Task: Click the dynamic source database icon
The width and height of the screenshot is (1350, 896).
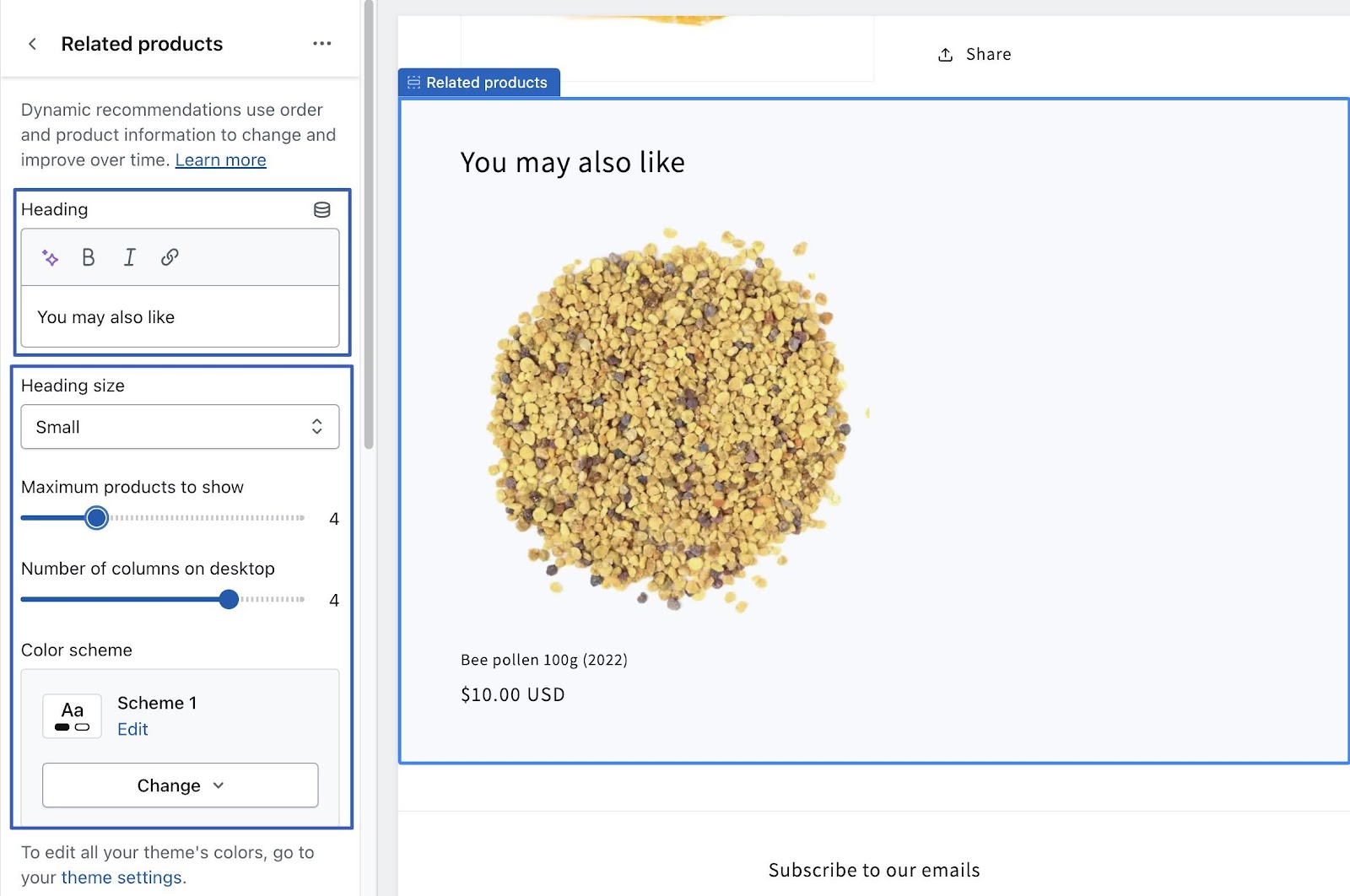Action: point(321,210)
